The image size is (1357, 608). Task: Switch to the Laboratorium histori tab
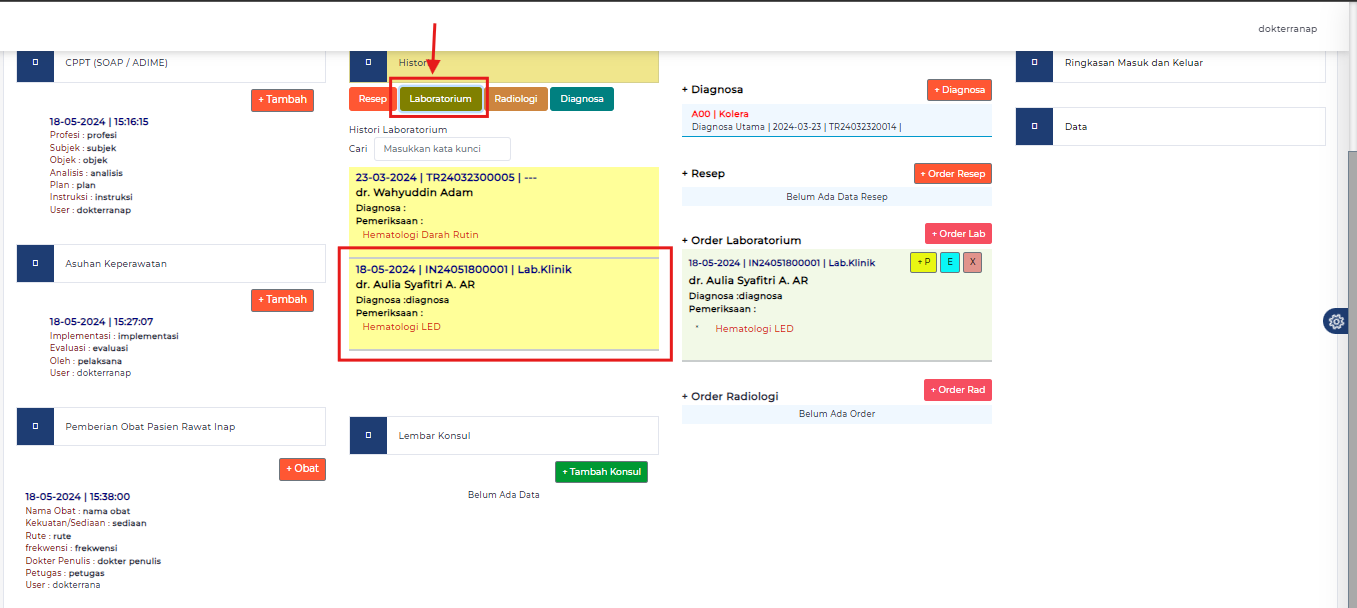pyautogui.click(x=439, y=98)
